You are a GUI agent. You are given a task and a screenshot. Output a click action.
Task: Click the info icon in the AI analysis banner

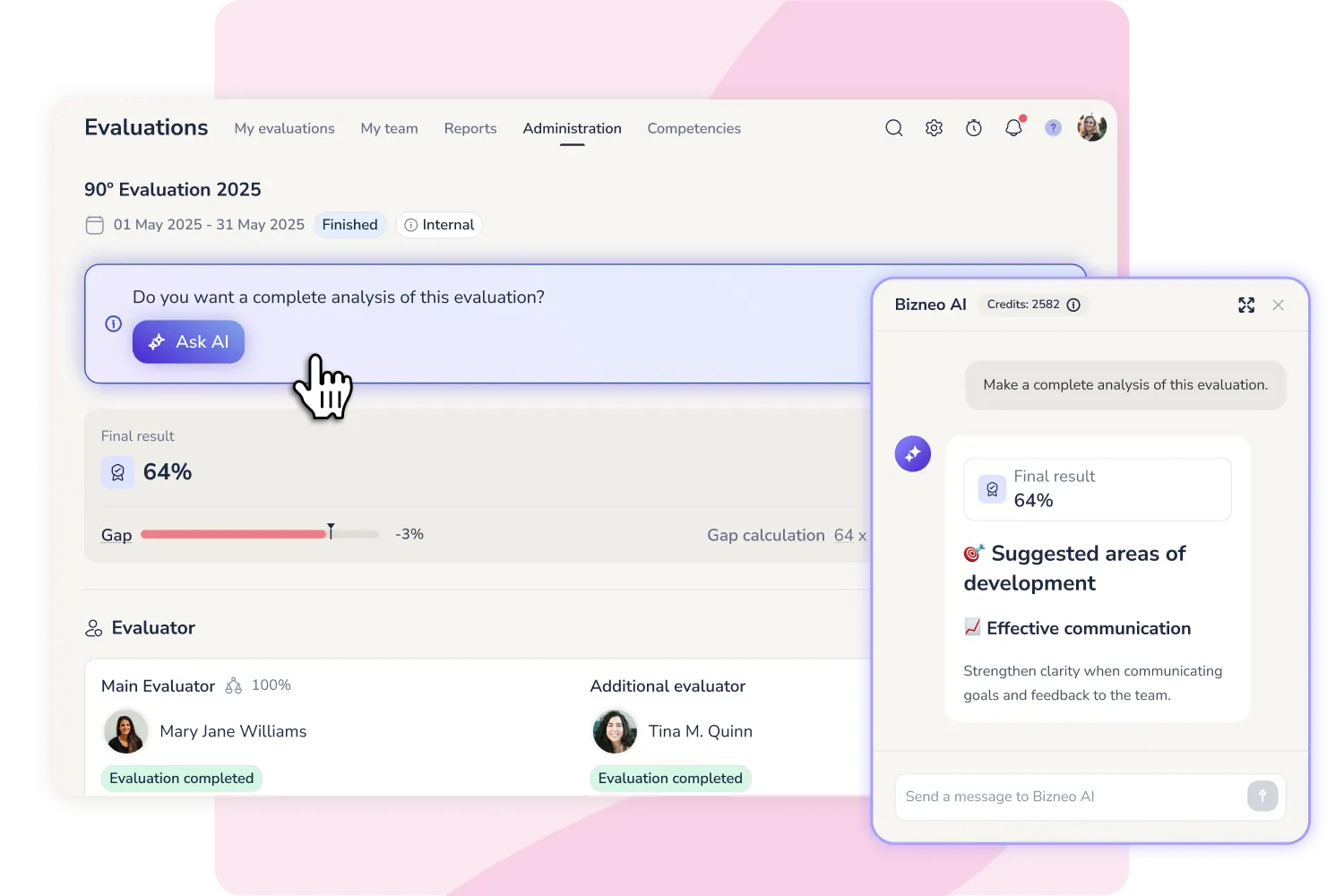coord(114,323)
